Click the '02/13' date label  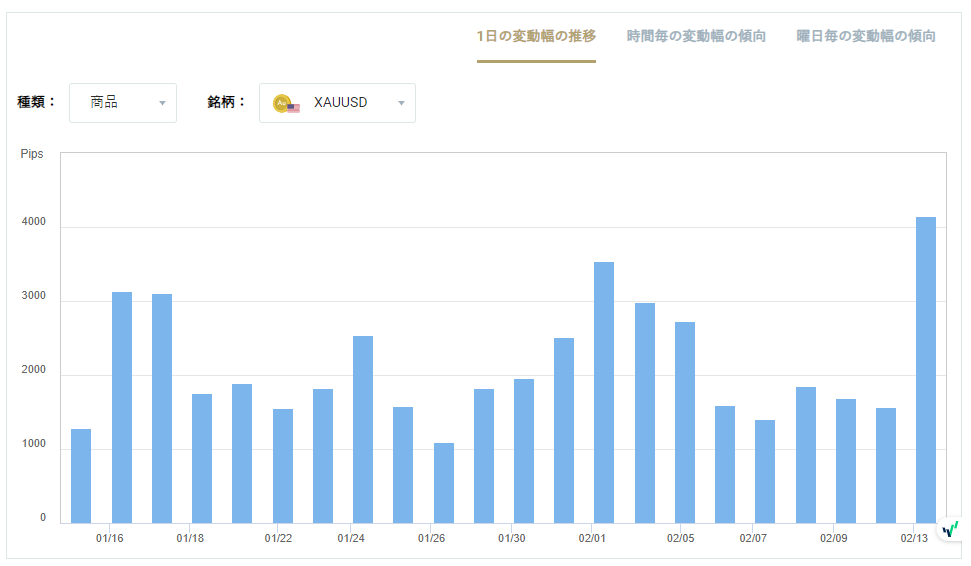point(914,538)
